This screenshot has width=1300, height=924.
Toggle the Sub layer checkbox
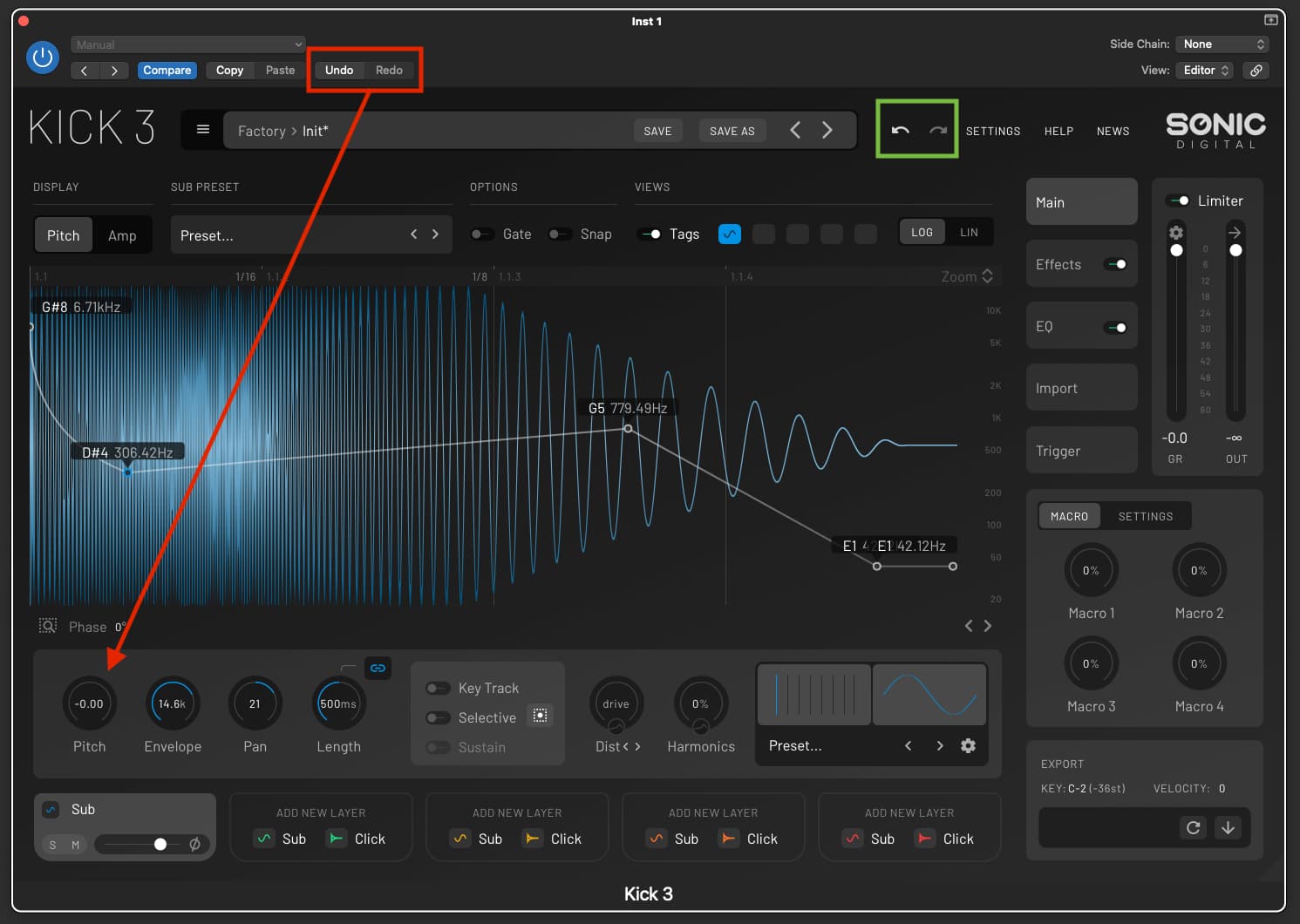51,809
